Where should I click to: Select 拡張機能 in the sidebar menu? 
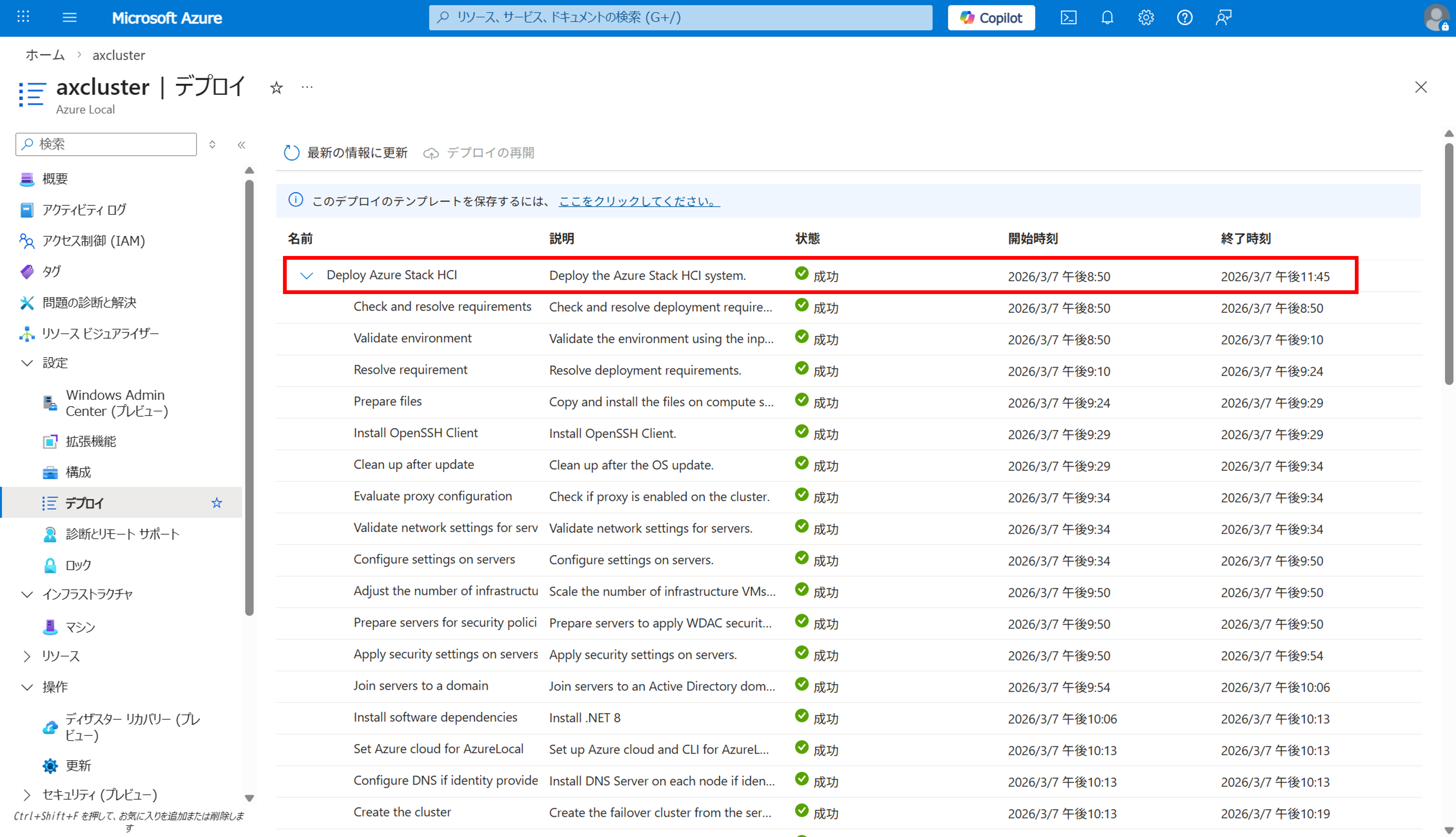91,441
